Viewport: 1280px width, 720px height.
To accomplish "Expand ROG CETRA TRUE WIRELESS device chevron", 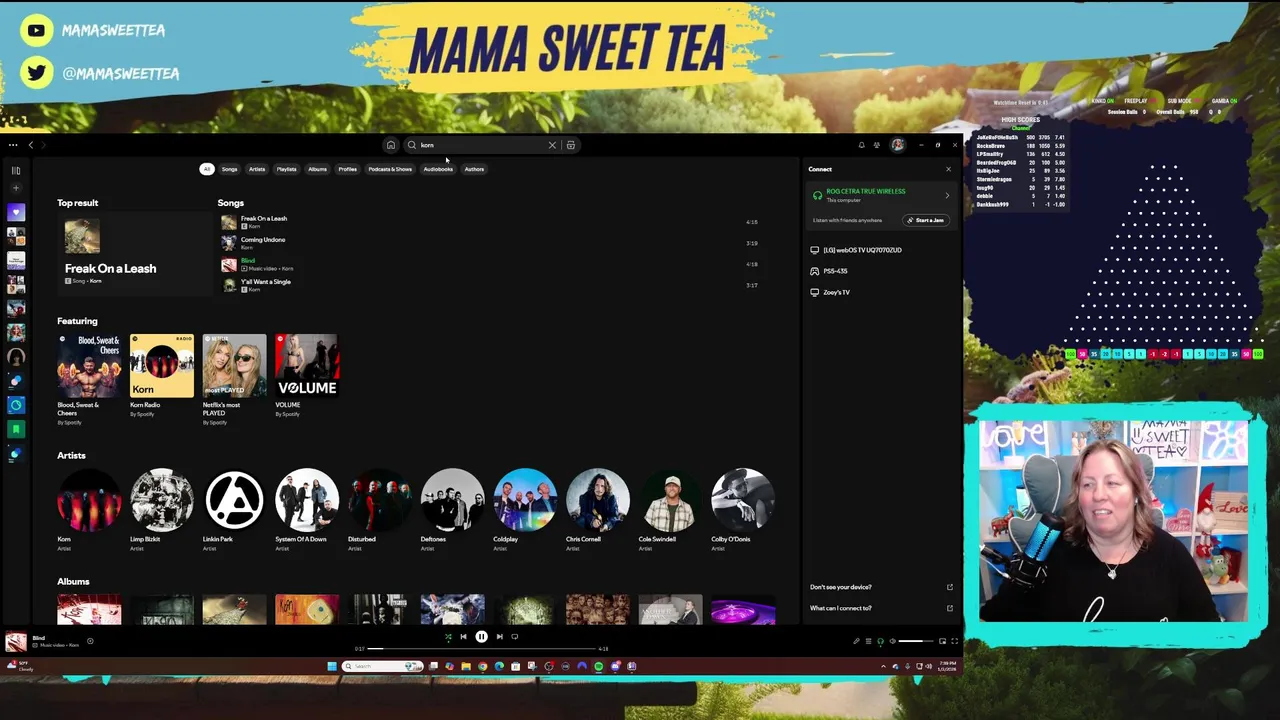I will (947, 195).
